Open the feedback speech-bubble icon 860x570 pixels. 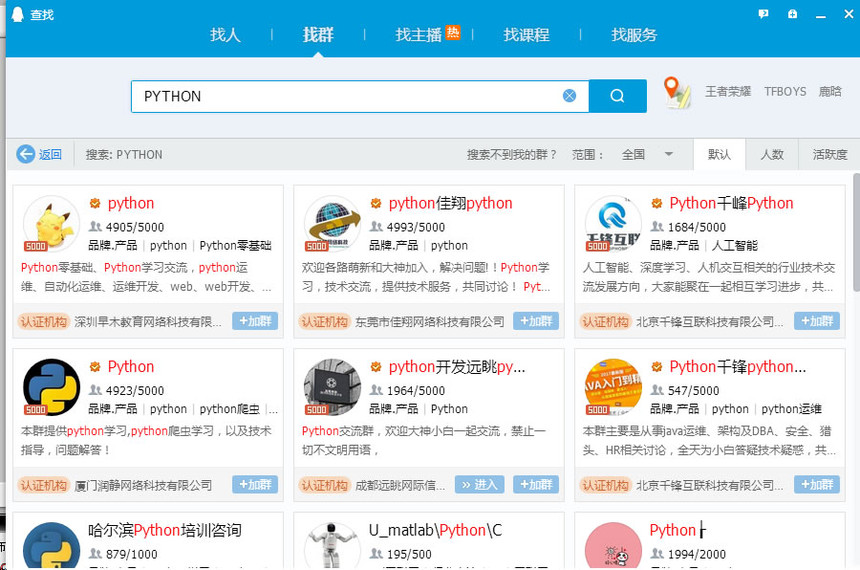[763, 14]
